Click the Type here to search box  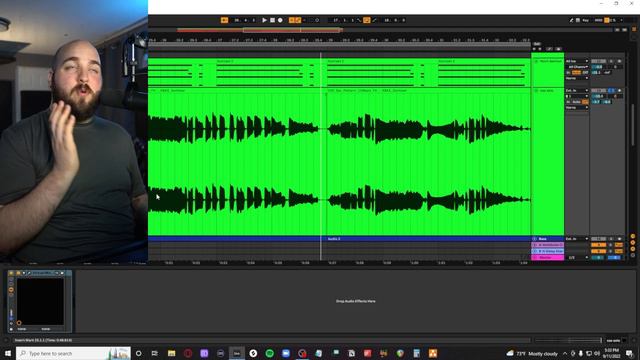coord(73,353)
